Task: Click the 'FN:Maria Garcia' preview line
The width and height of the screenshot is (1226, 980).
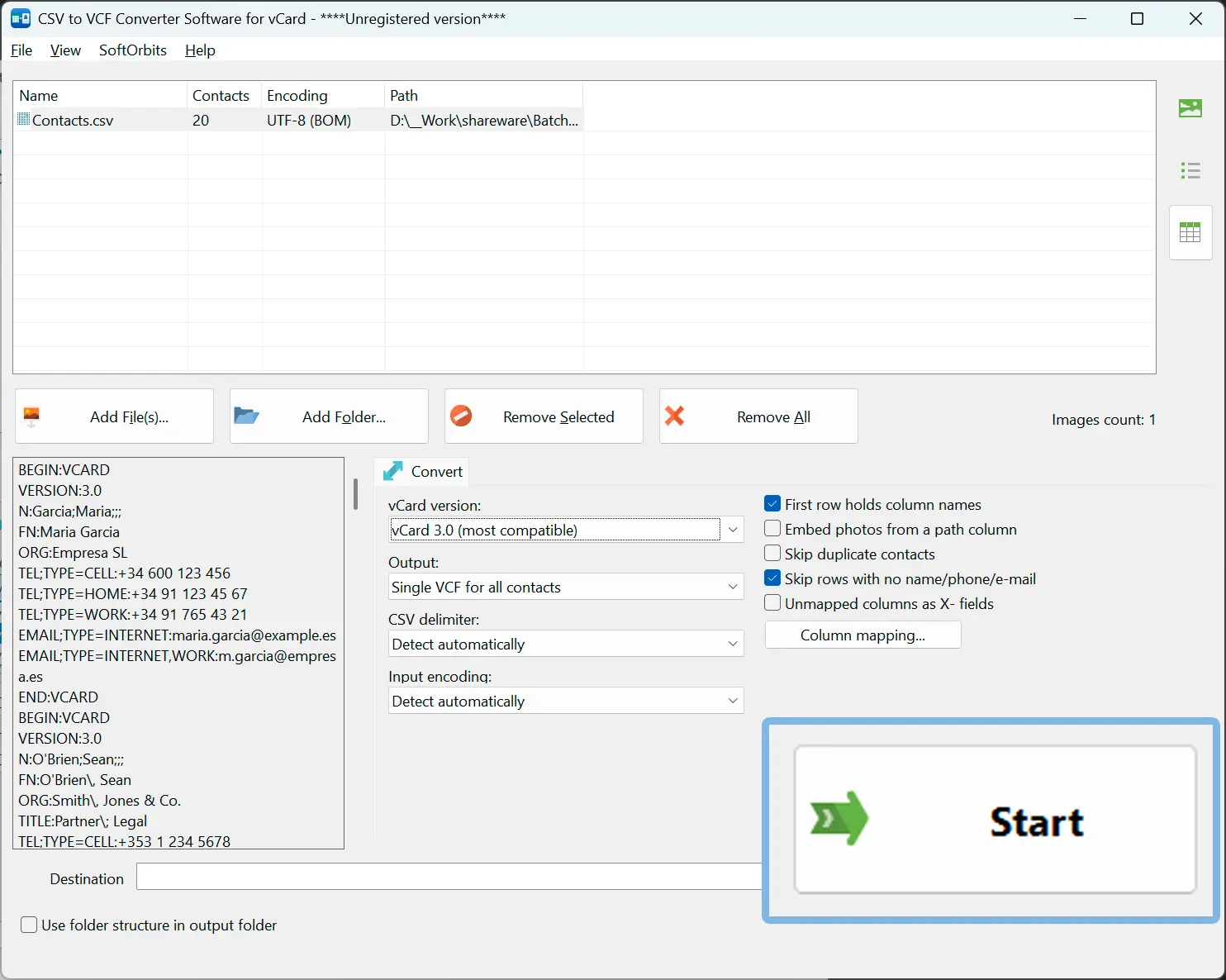Action: point(69,532)
